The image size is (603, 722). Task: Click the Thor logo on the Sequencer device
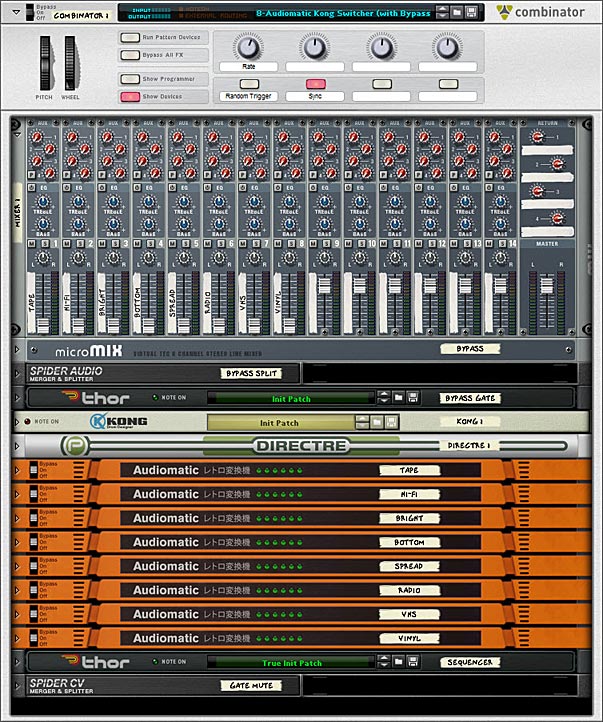click(x=96, y=662)
